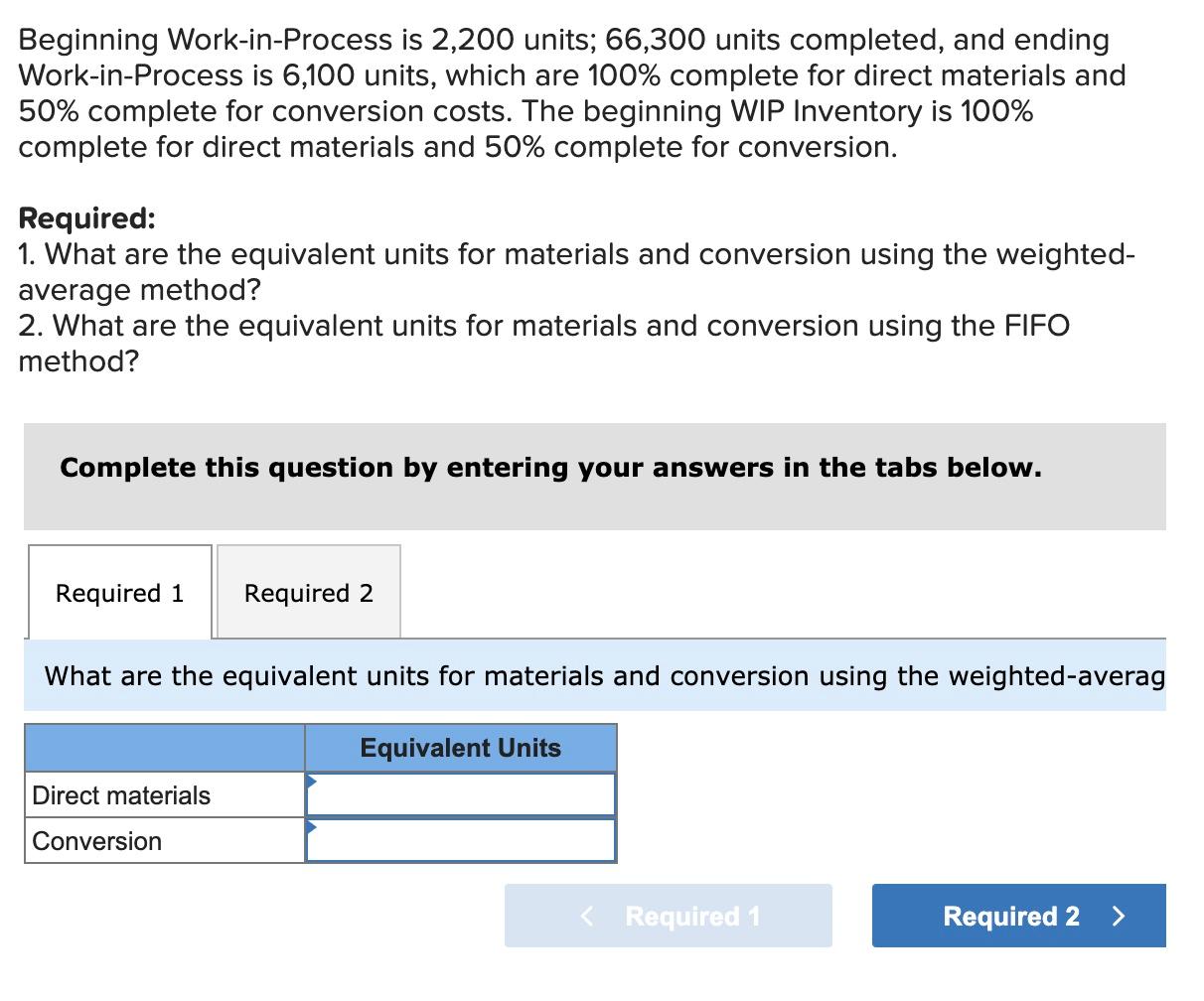Click the disabled Required 1 navigation button
The width and height of the screenshot is (1204, 1001).
point(668,916)
